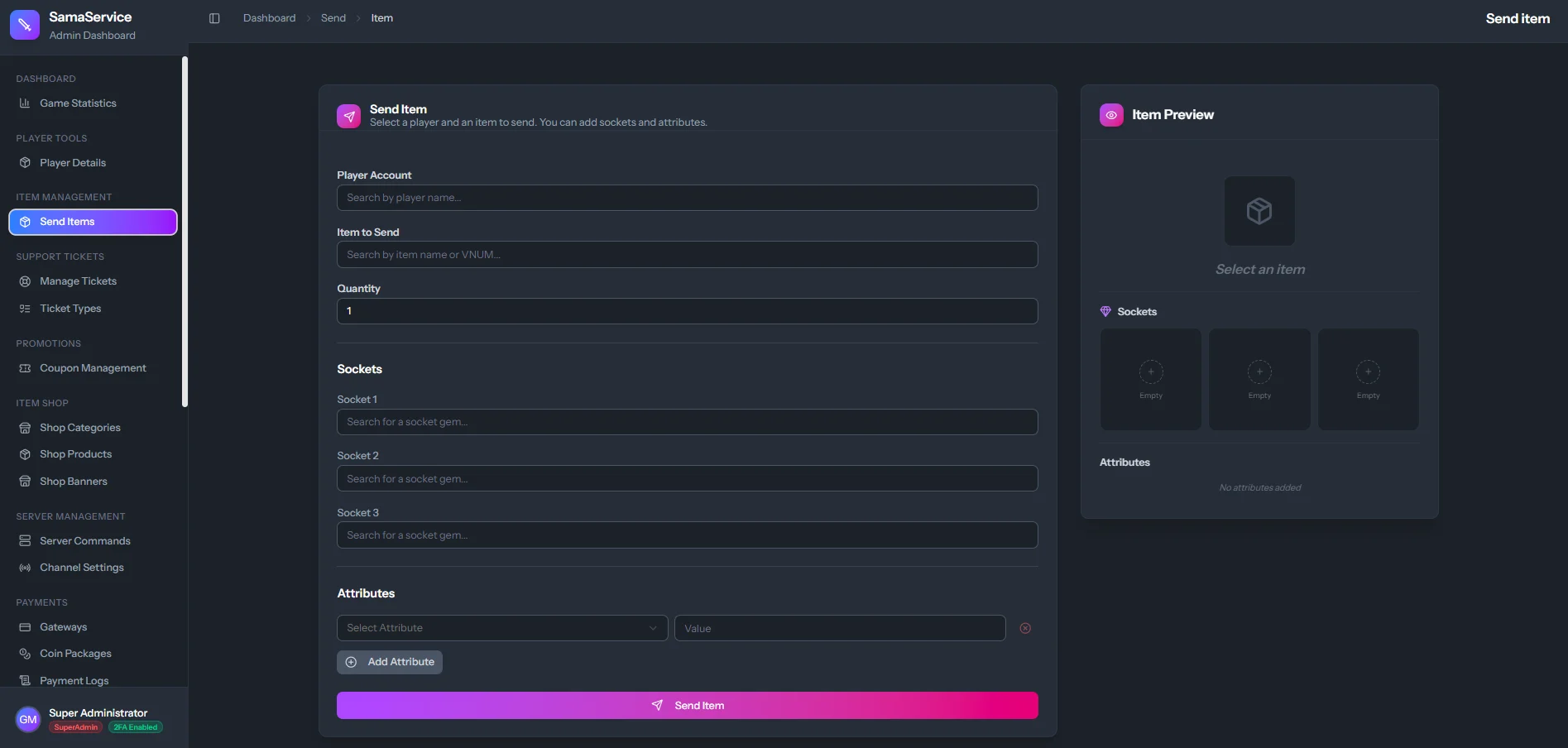Click the Shop Products package icon

click(25, 454)
